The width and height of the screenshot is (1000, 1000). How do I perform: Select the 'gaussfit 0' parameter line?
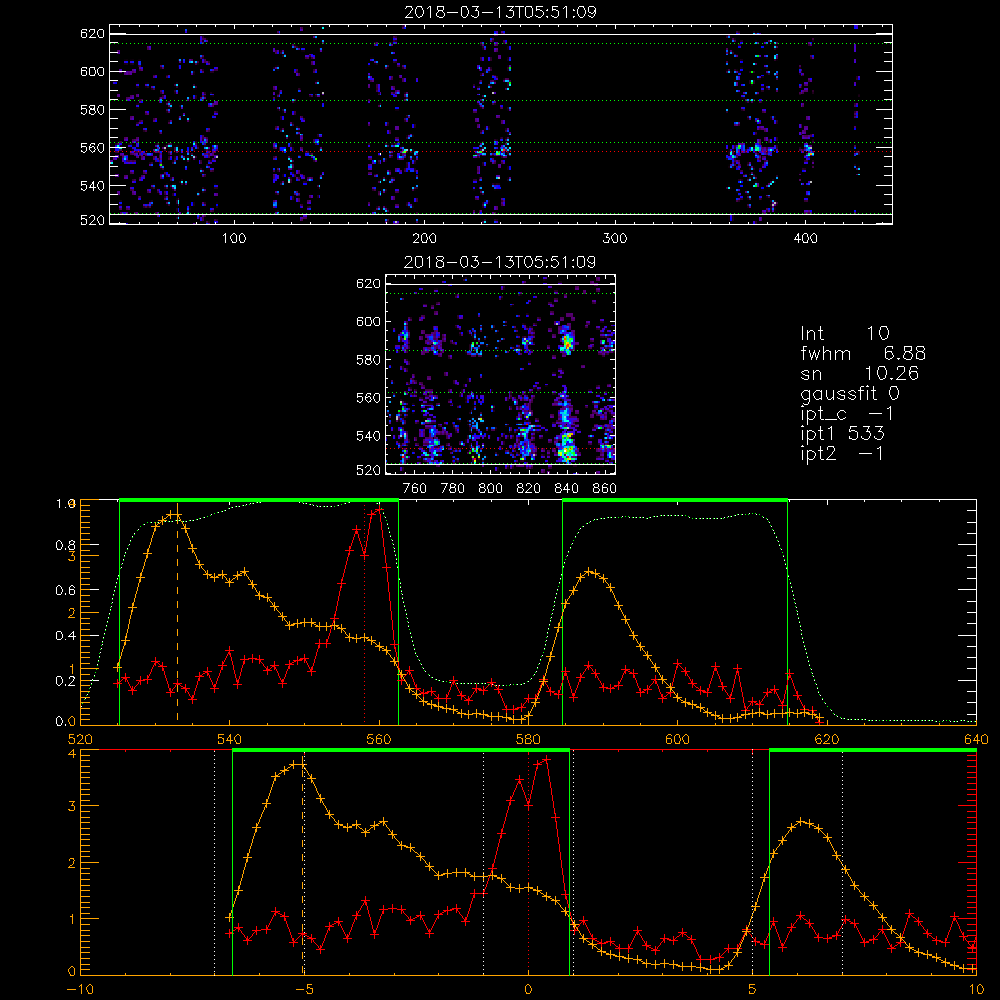tap(849, 393)
